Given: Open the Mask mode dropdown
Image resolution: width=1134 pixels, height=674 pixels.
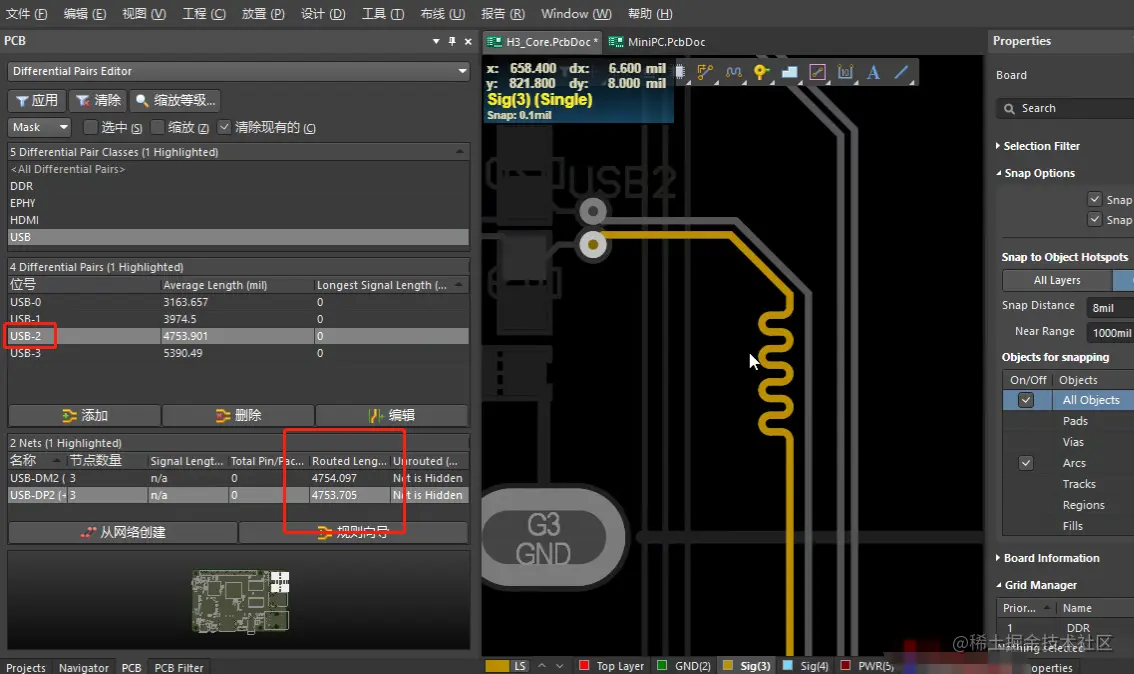Looking at the screenshot, I should pyautogui.click(x=39, y=127).
